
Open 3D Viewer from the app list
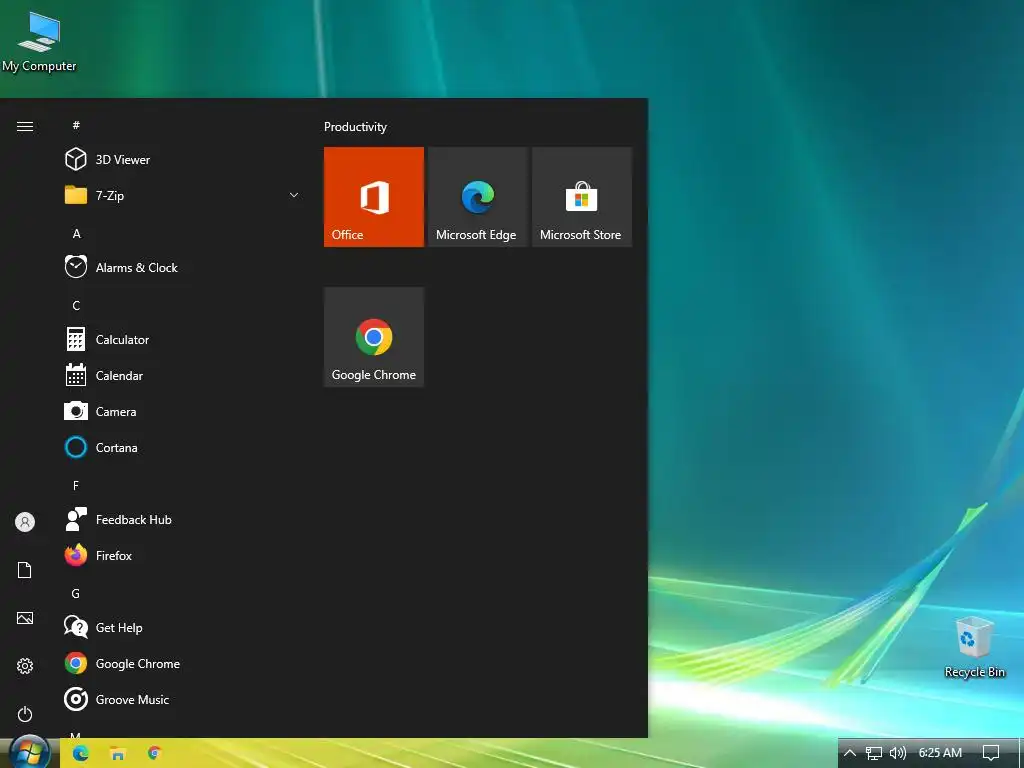180,159
